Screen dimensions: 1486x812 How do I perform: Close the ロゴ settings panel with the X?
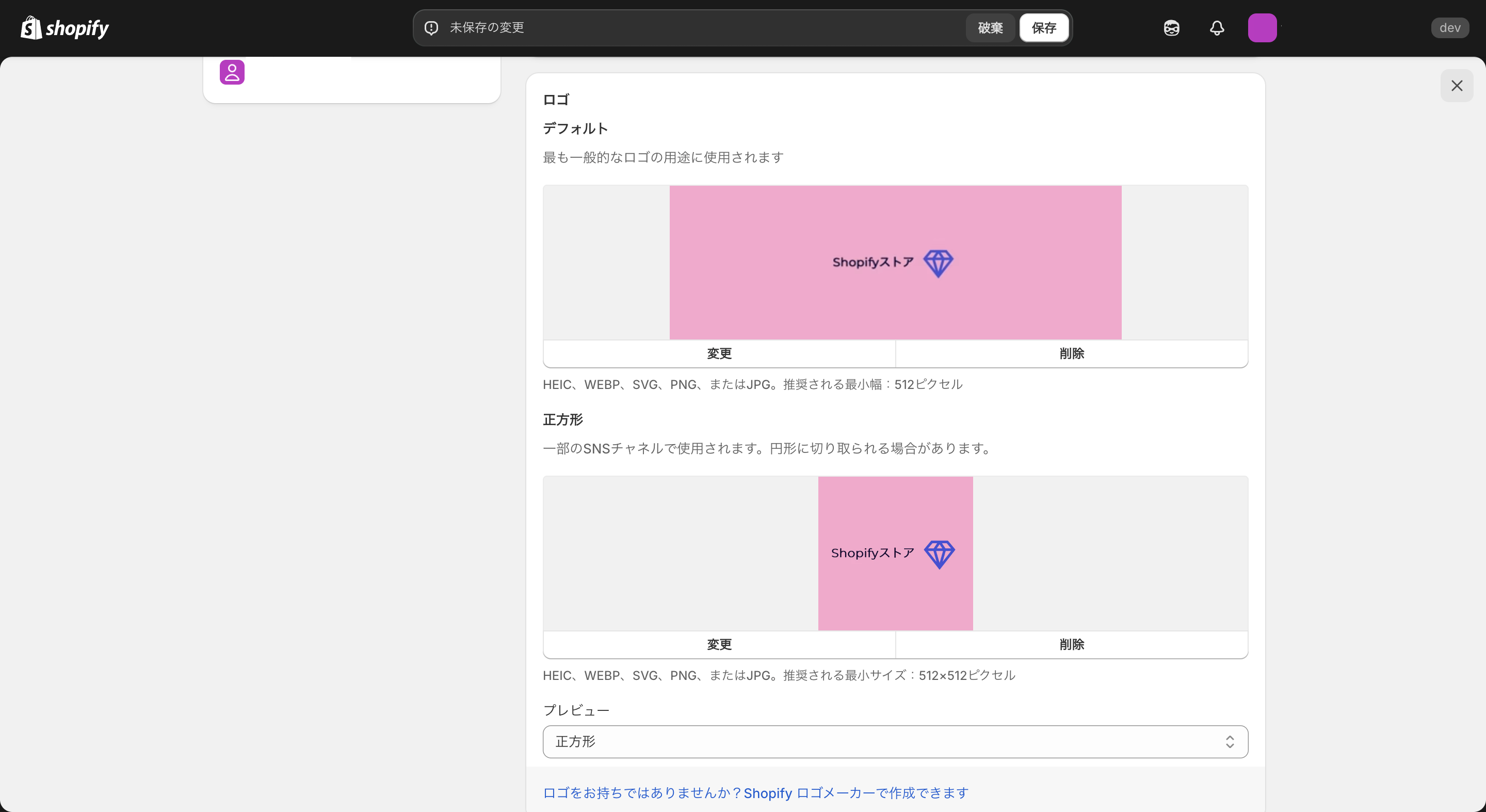(x=1457, y=85)
